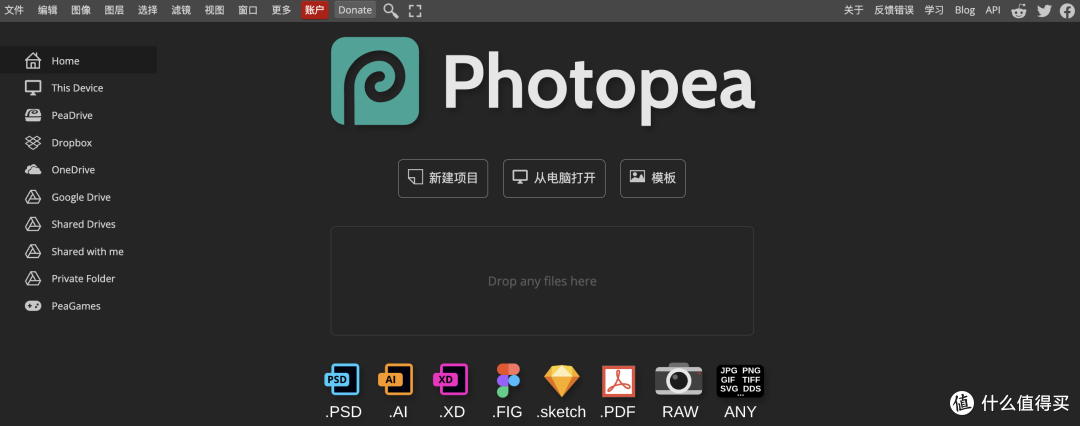Open the 窗口 menu
Viewport: 1080px width, 426px height.
pyautogui.click(x=248, y=10)
